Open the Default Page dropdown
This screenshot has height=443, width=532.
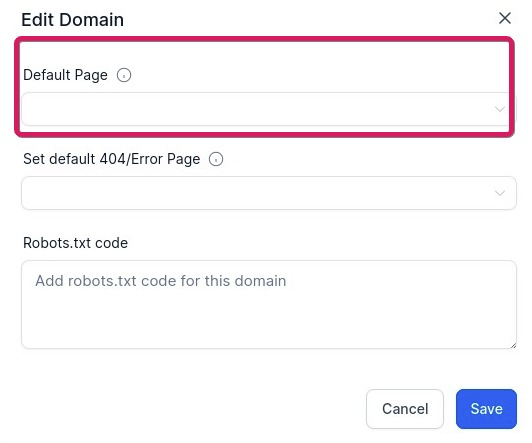269,109
